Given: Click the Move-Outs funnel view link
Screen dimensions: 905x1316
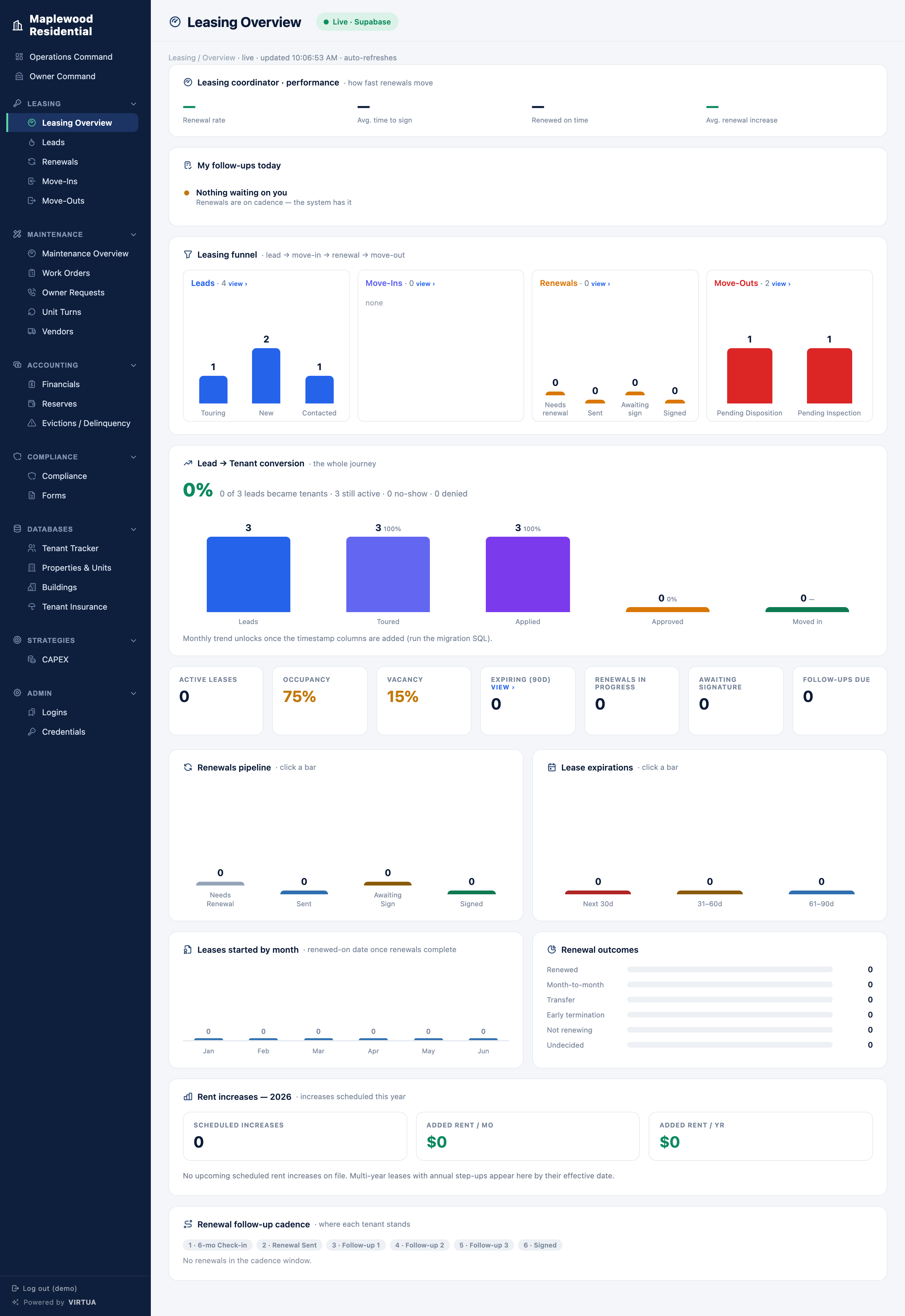Looking at the screenshot, I should coord(781,283).
